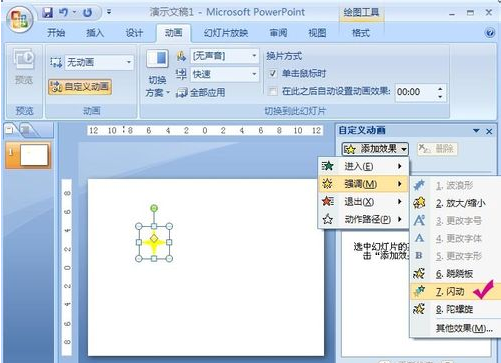This screenshot has height=363, width=501.
Task: Open the 强调(M) emphasis effects submenu
Action: click(363, 184)
